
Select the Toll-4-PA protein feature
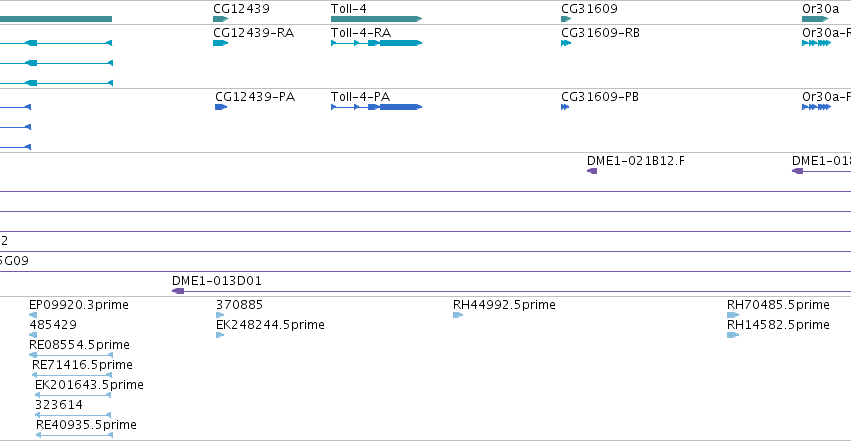[376, 107]
